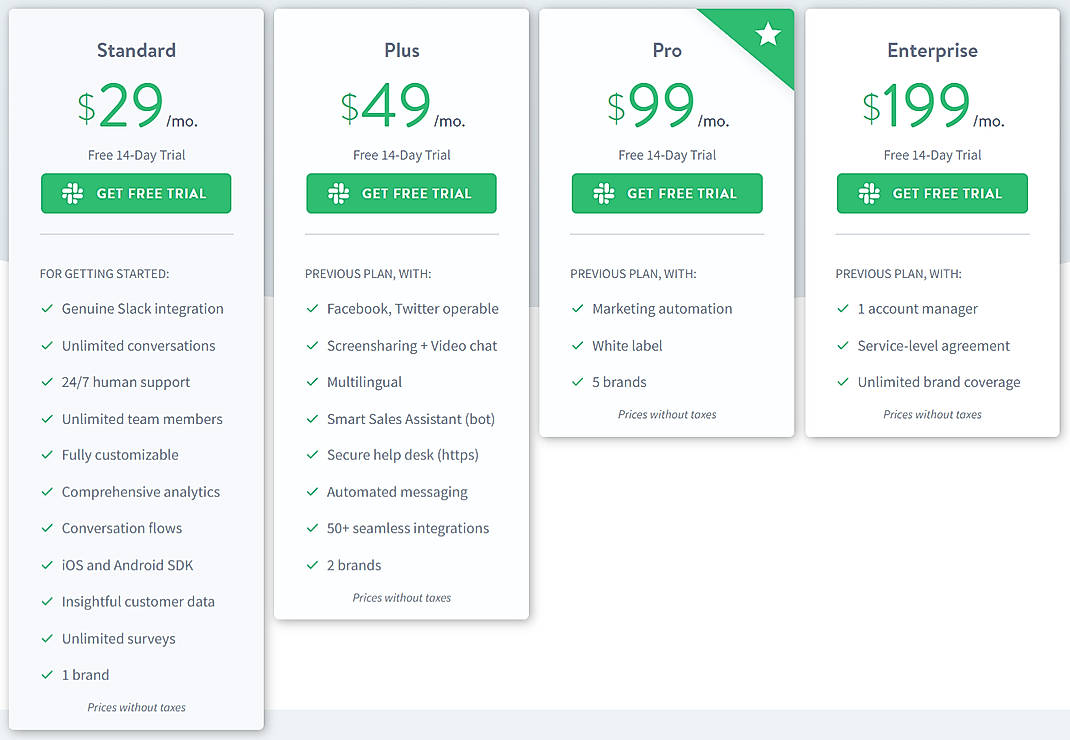Viewport: 1070px width, 740px height.
Task: Click checkmark beside Service-level agreement
Action: click(x=843, y=345)
